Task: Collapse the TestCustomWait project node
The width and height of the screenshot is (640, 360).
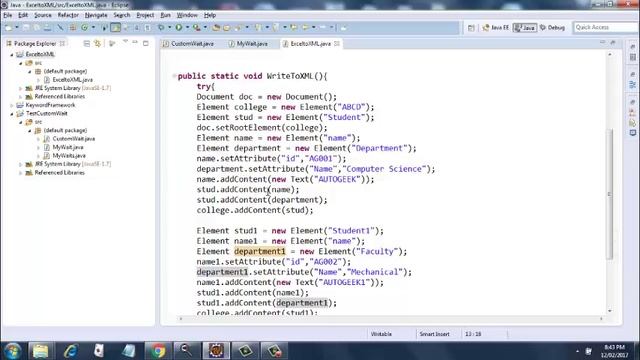Action: coord(12,113)
